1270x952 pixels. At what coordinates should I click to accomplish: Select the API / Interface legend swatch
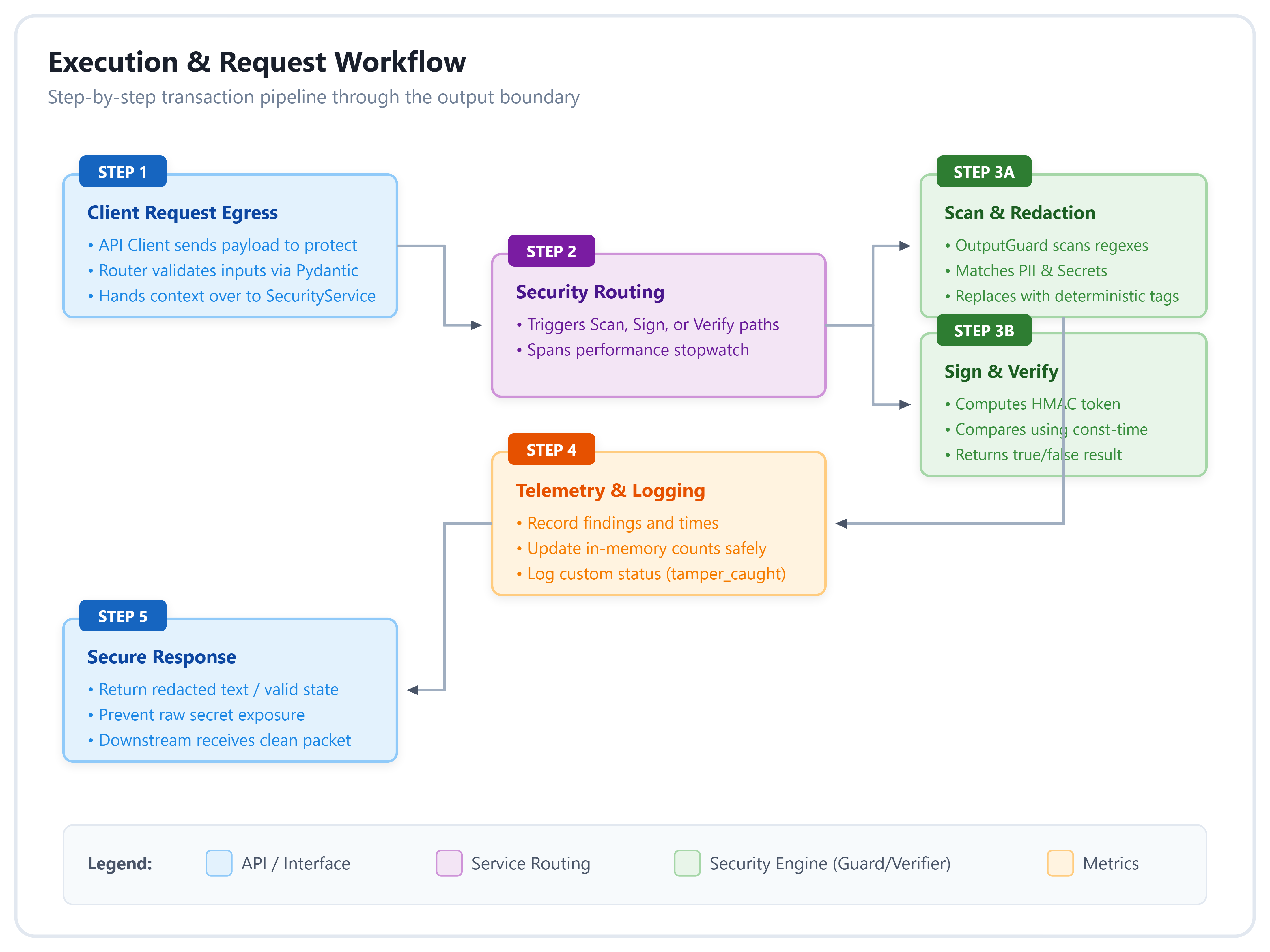tap(219, 863)
